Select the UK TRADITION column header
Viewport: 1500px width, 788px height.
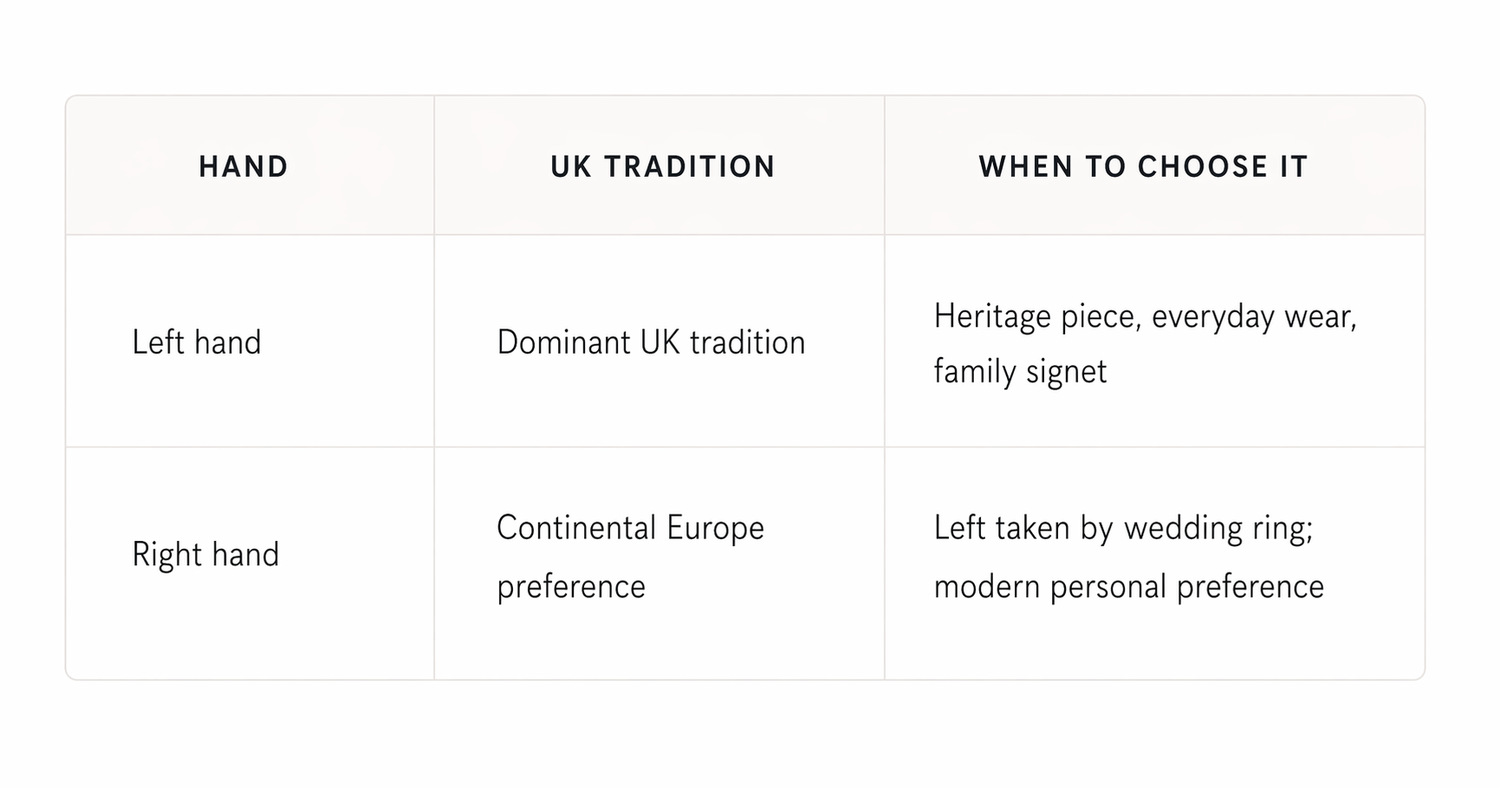point(662,166)
